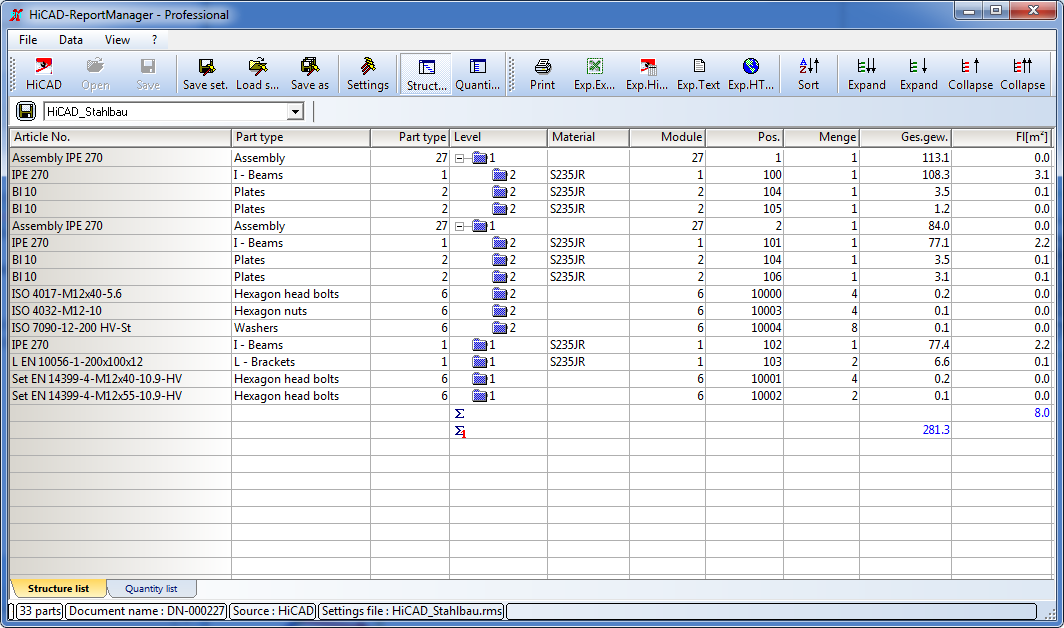Click the Expand icon with one down arrow
The width and height of the screenshot is (1064, 628).
(919, 74)
